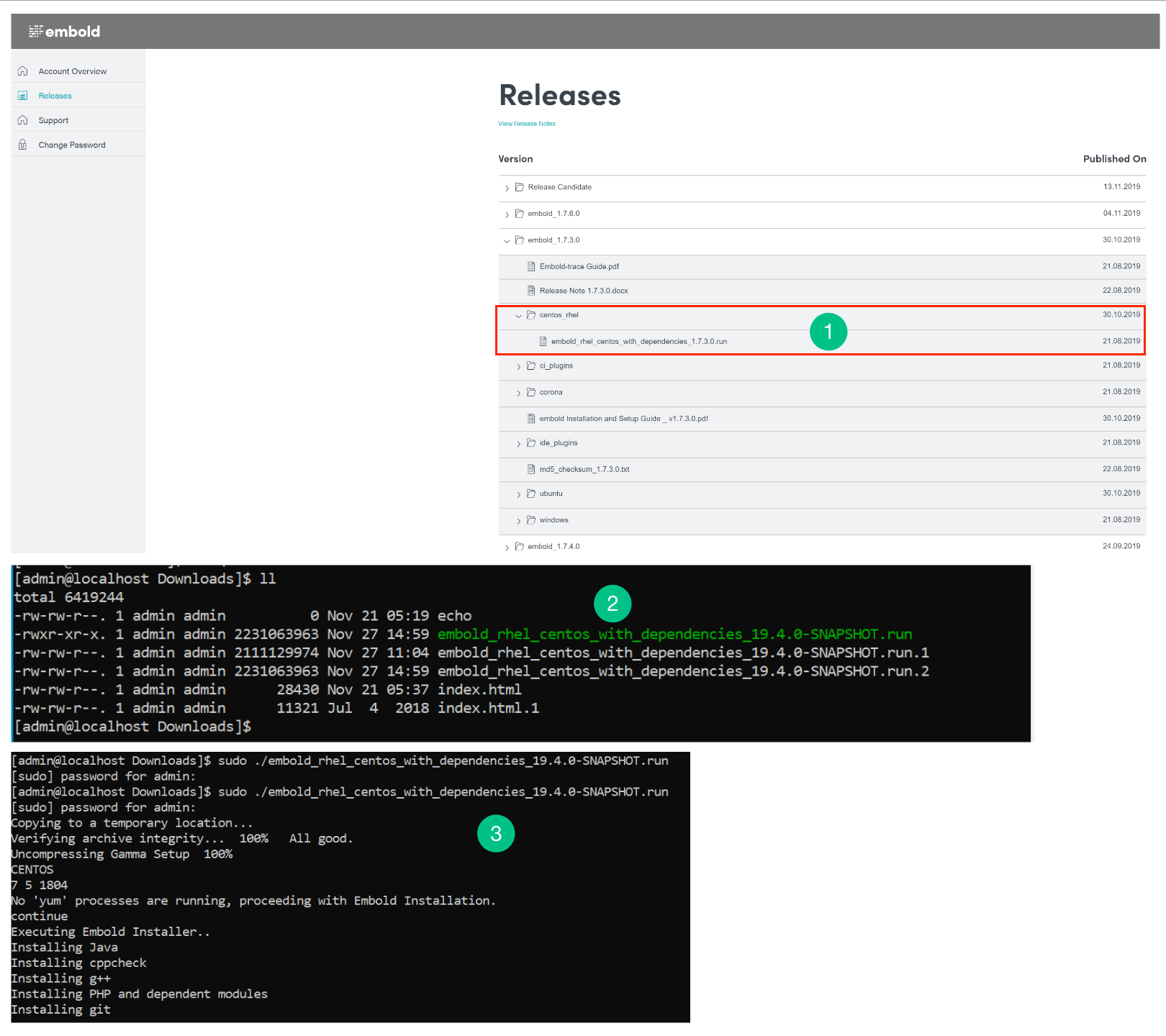Click the Release Note 1.7.3.0.docx file icon
Viewport: 1166px width, 1036px height.
click(x=531, y=291)
